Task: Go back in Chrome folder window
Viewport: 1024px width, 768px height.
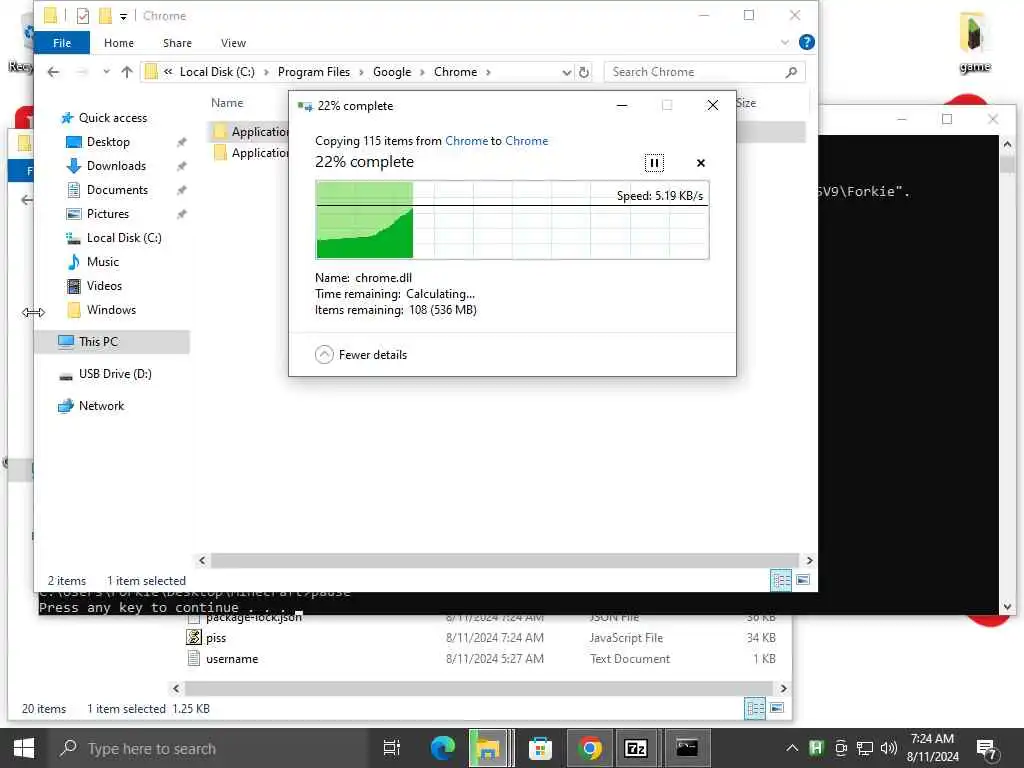Action: click(x=54, y=72)
